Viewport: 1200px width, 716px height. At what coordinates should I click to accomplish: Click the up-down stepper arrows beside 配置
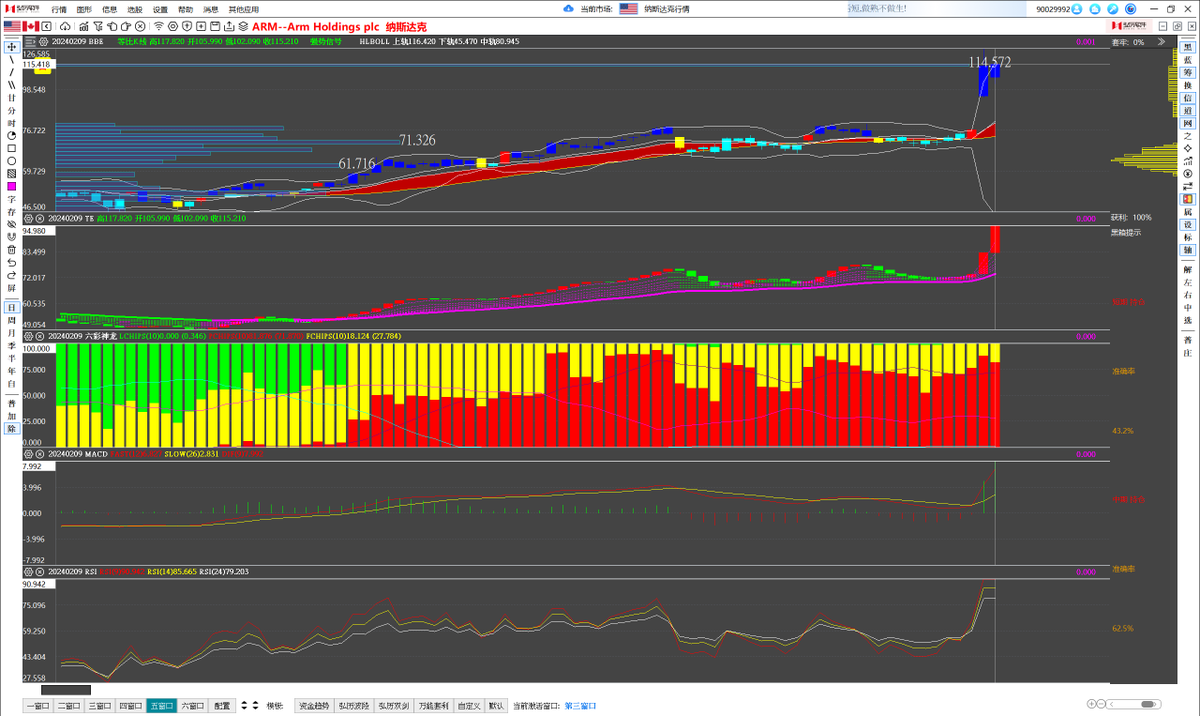245,705
